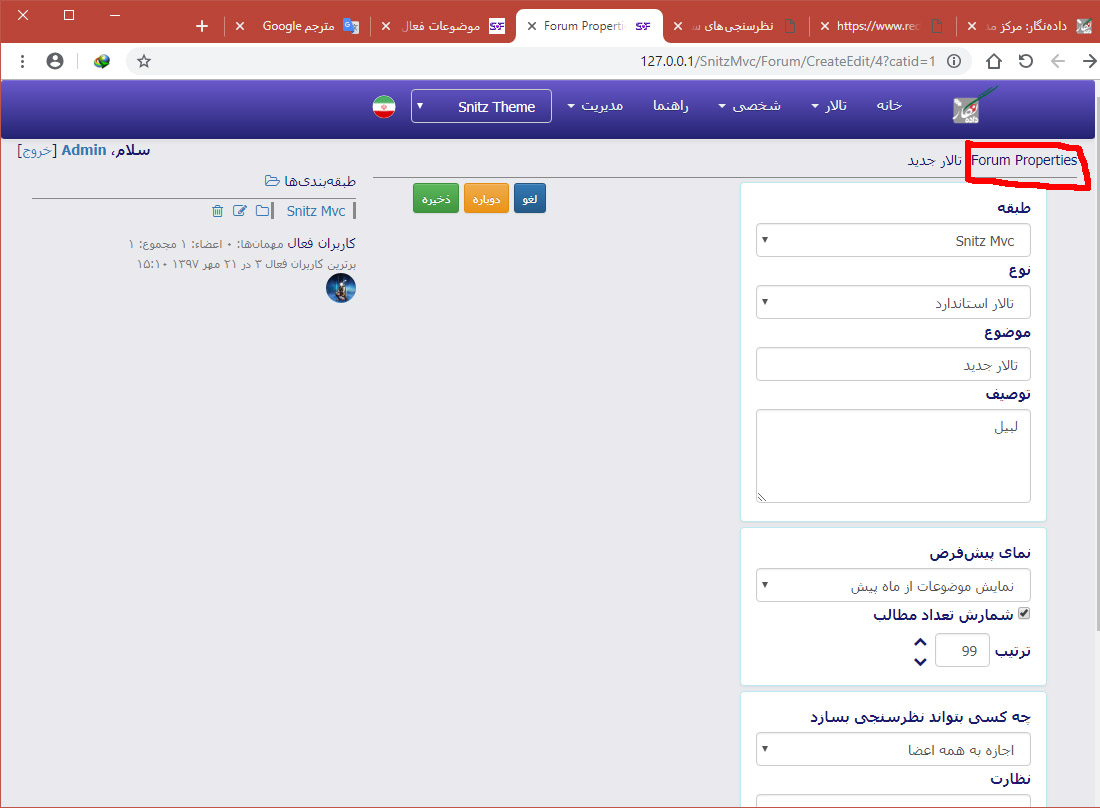Screen dimensions: 1100x808
Task: Open the browser profile account icon
Action: tap(55, 62)
